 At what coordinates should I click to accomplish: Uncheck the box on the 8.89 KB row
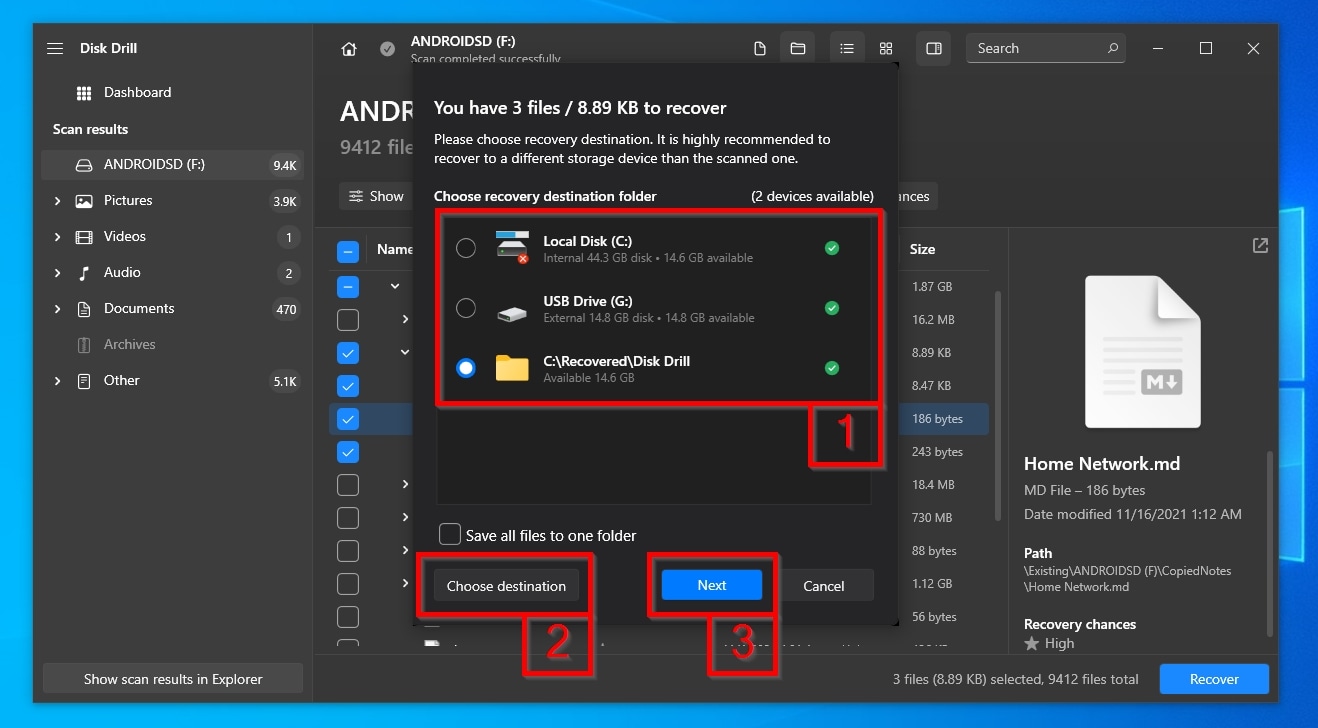(347, 353)
